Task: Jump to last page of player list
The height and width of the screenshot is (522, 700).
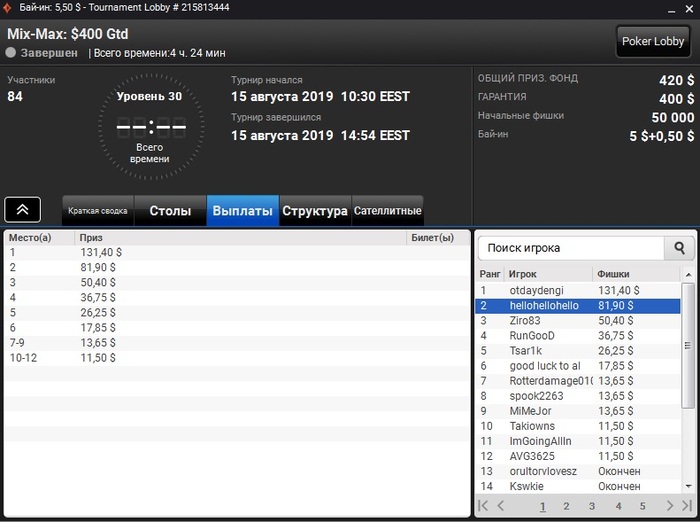Action: [687, 505]
